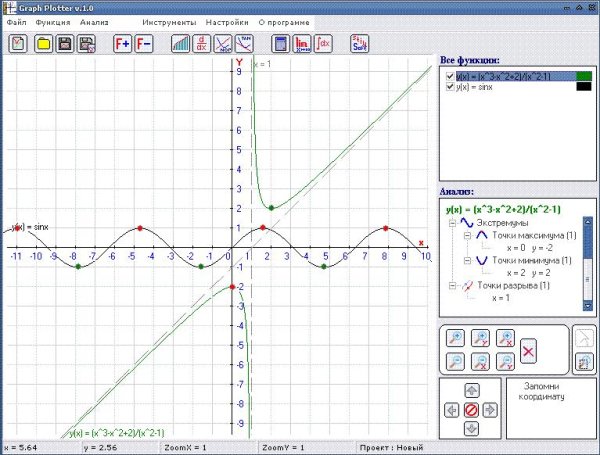This screenshot has height=455, width=600.
Task: Collapse the Точки максимума node
Action: 467,236
